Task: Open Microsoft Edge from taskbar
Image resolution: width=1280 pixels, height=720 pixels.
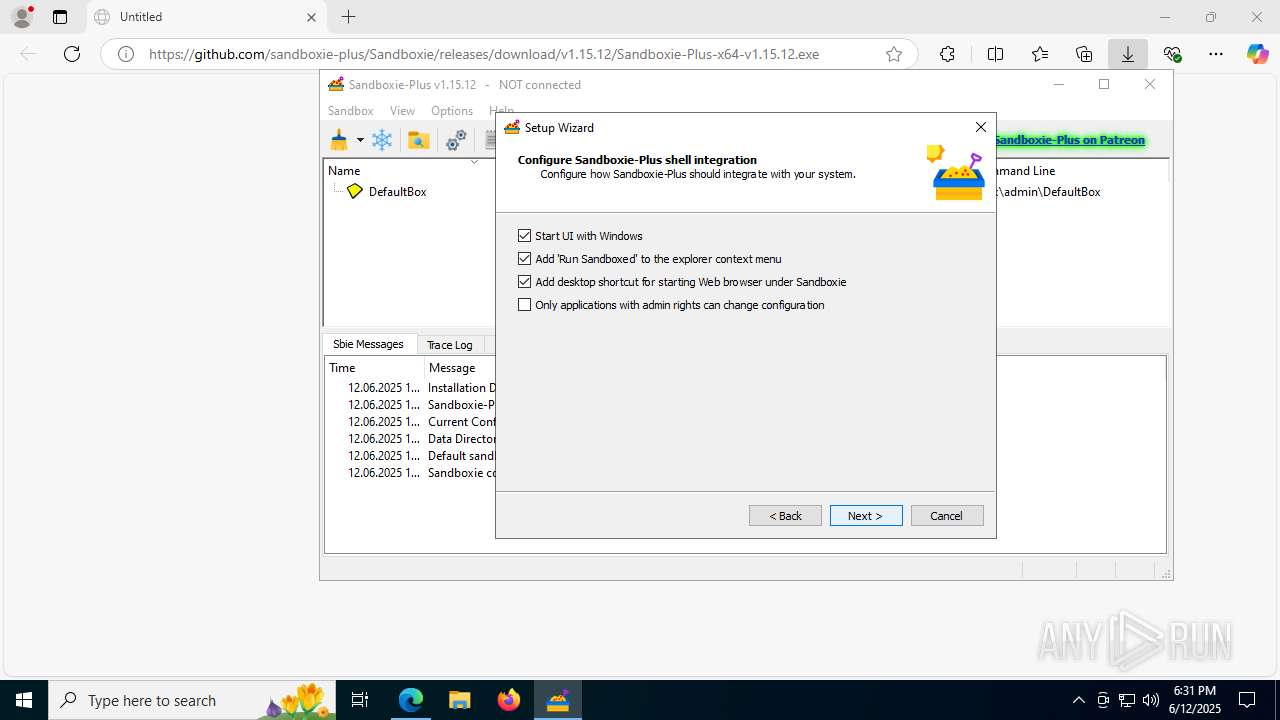Action: click(411, 700)
